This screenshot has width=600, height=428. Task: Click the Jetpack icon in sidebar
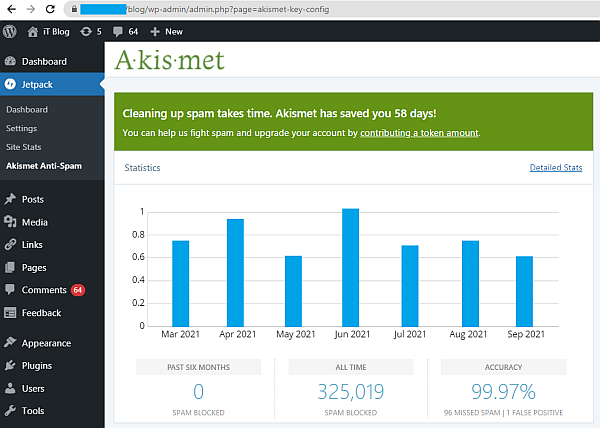click(x=10, y=84)
